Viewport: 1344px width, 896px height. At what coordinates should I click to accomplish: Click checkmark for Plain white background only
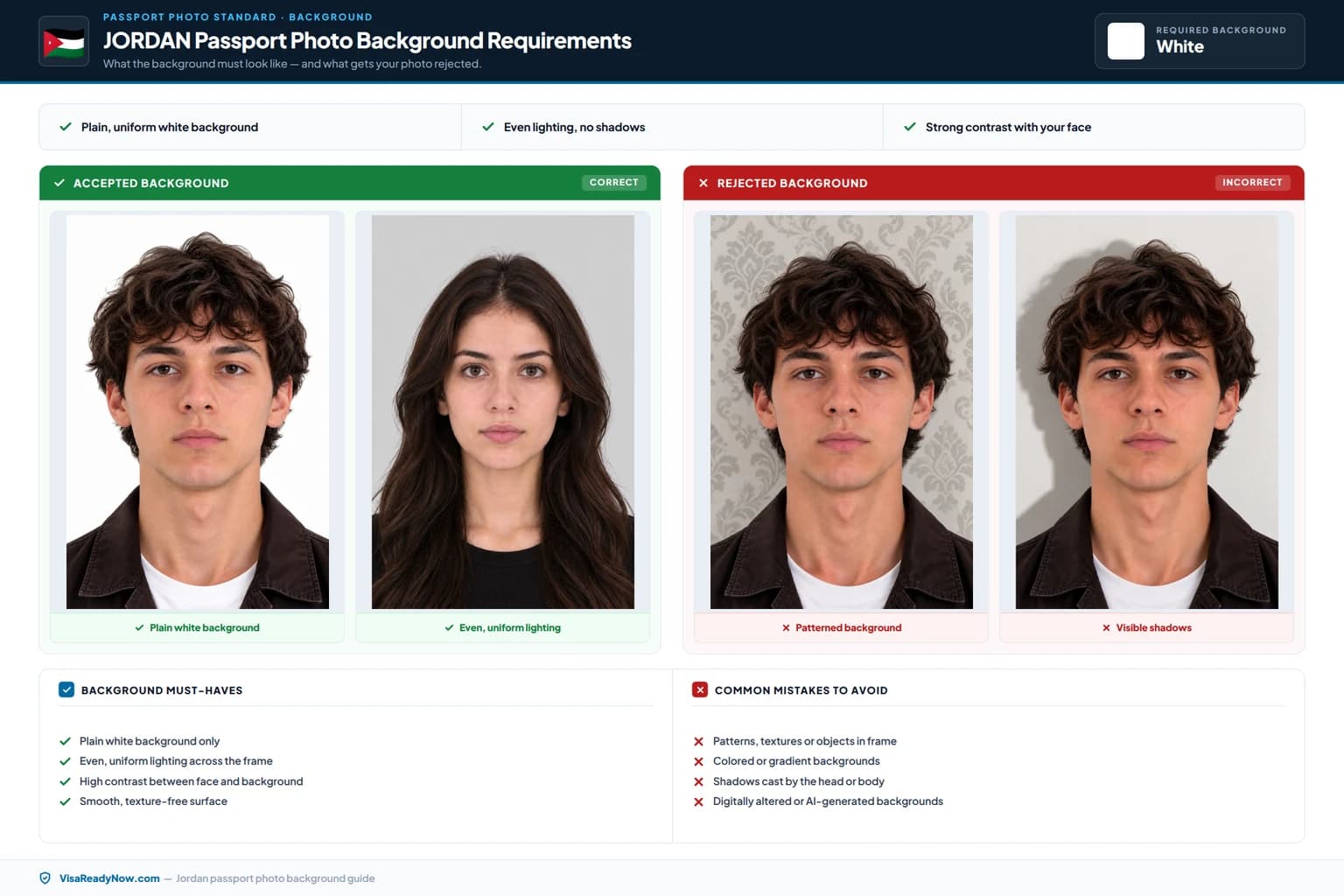click(65, 741)
